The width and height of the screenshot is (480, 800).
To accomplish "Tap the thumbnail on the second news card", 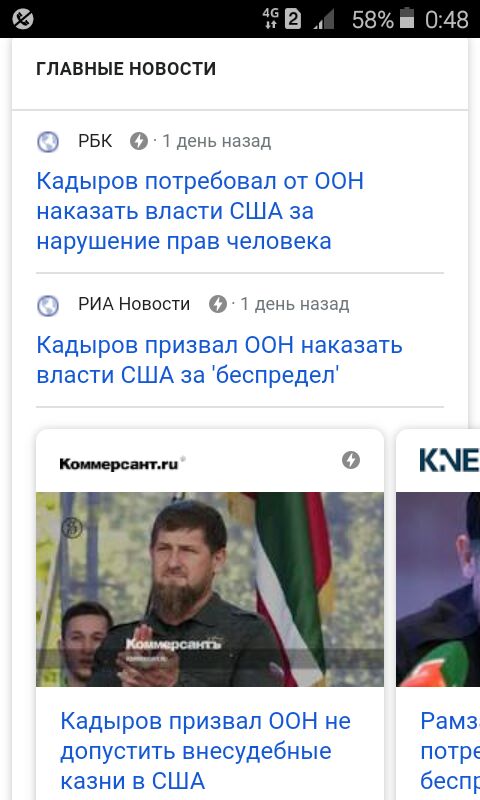I will 438,589.
